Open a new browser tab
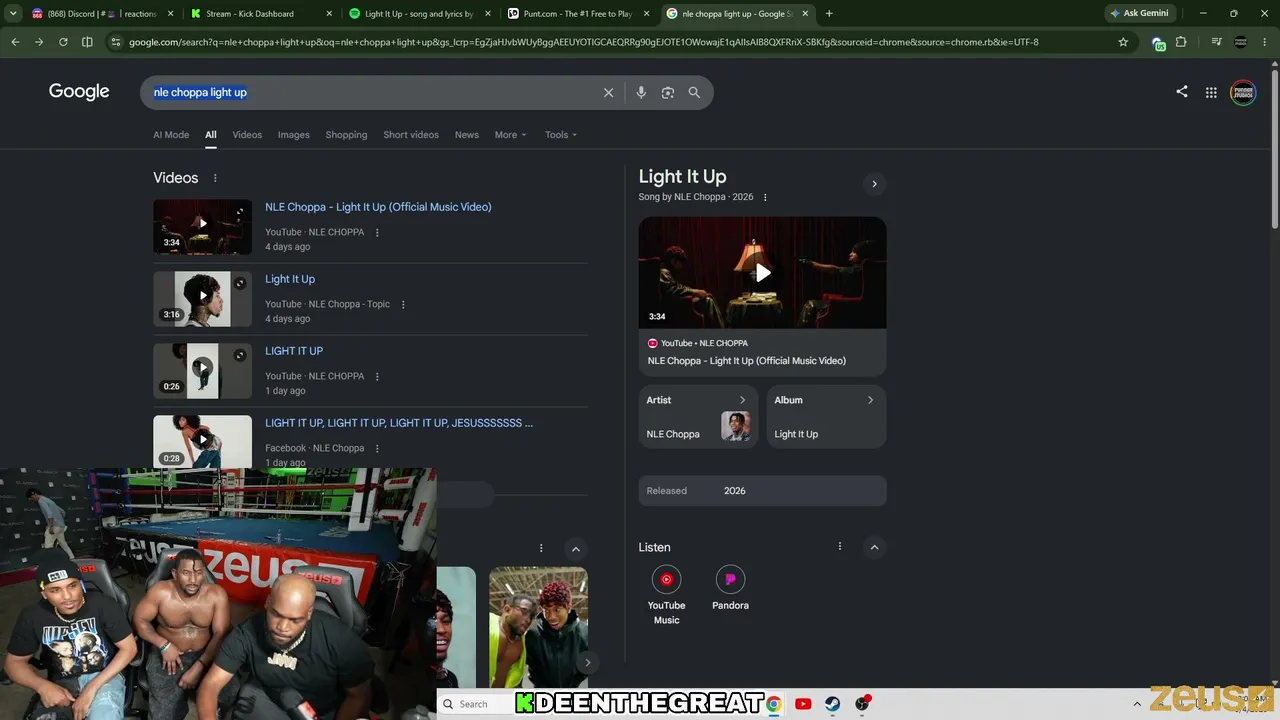 (829, 14)
